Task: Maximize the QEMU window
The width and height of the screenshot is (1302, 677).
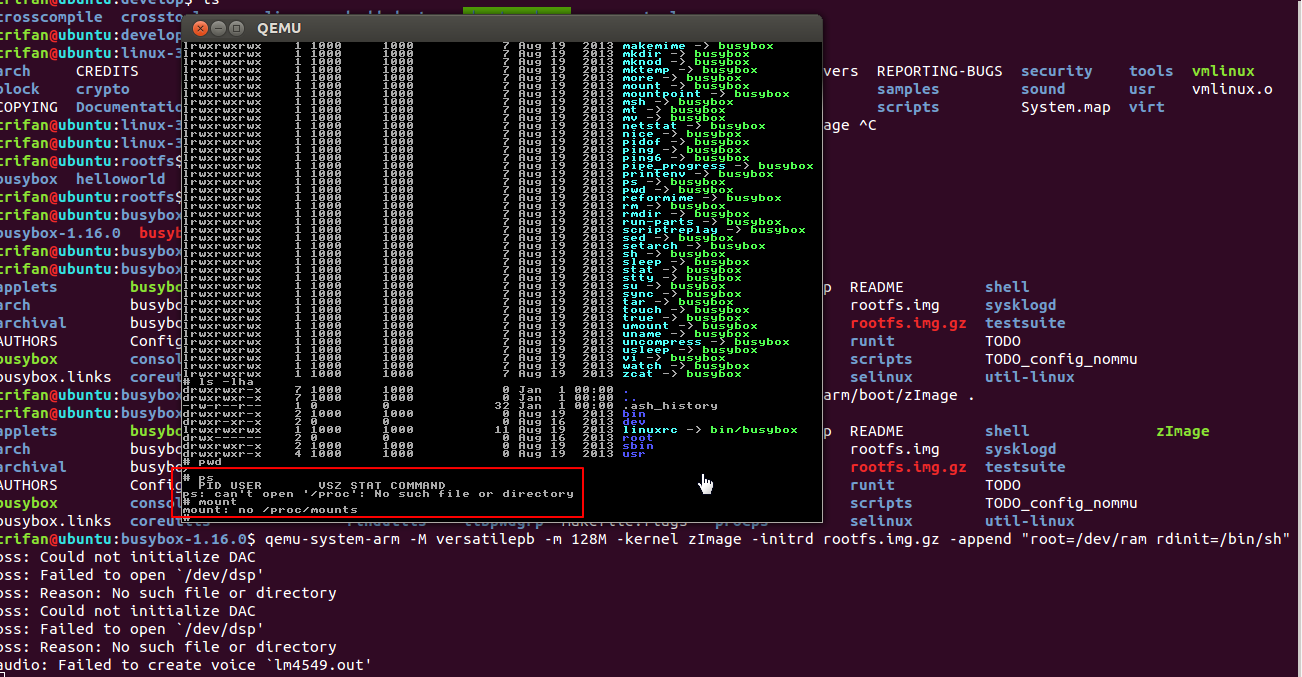Action: [235, 28]
